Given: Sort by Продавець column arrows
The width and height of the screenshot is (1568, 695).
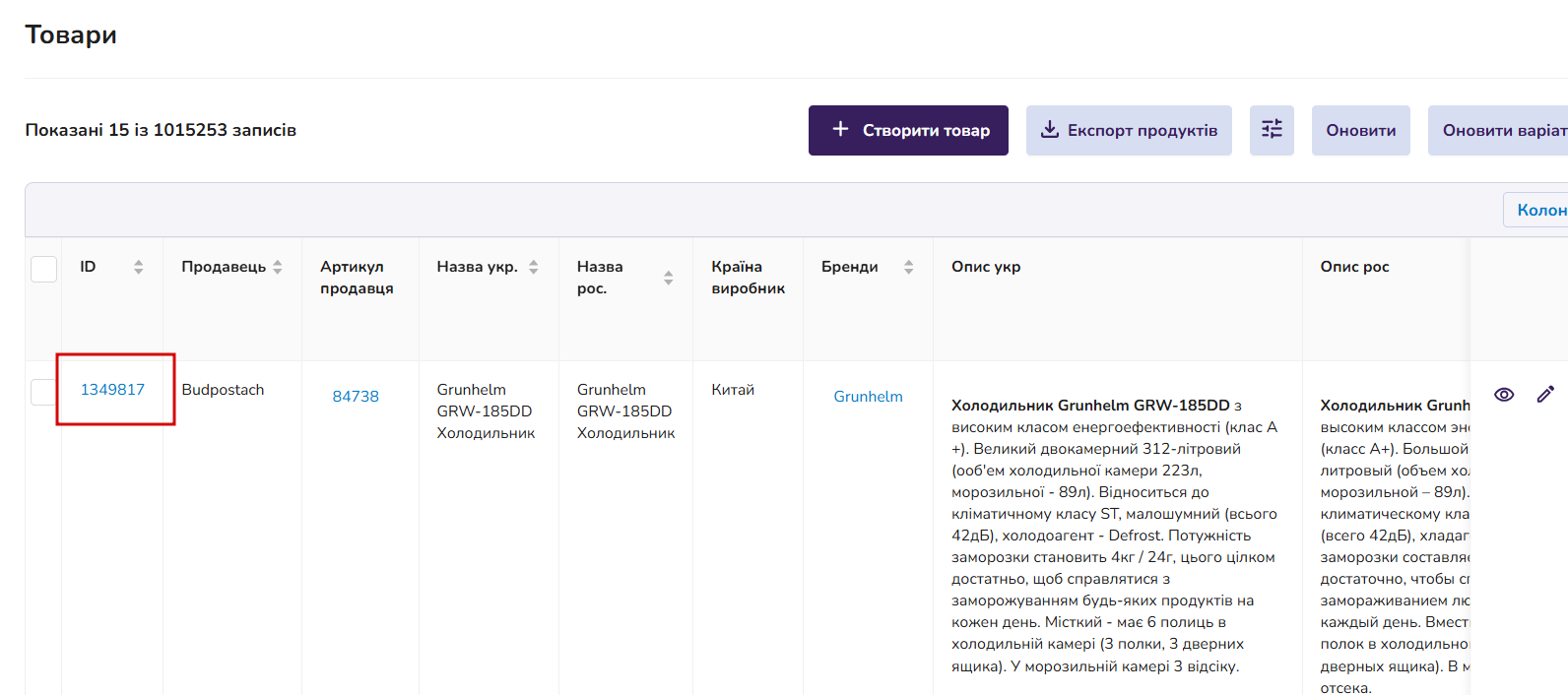Looking at the screenshot, I should pos(278,267).
